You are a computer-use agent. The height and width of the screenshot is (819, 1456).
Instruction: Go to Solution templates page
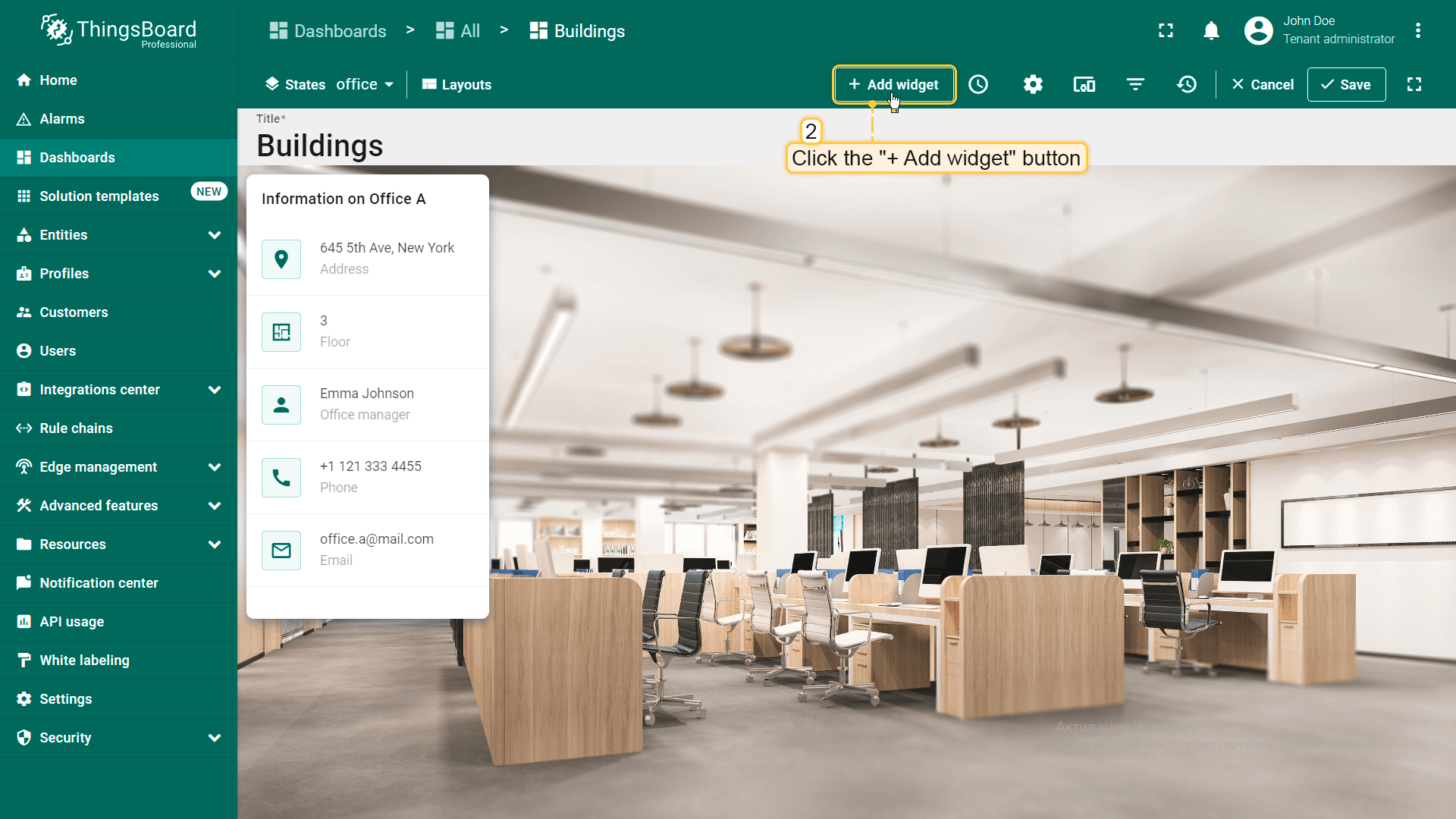(x=99, y=196)
